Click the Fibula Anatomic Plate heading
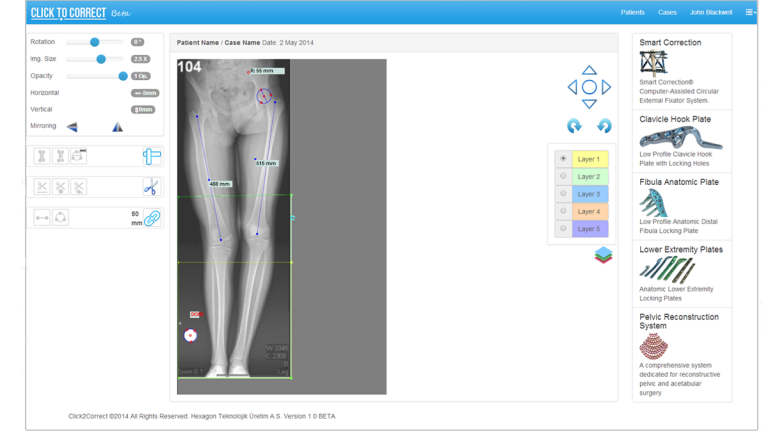This screenshot has width=768, height=432. [x=679, y=182]
